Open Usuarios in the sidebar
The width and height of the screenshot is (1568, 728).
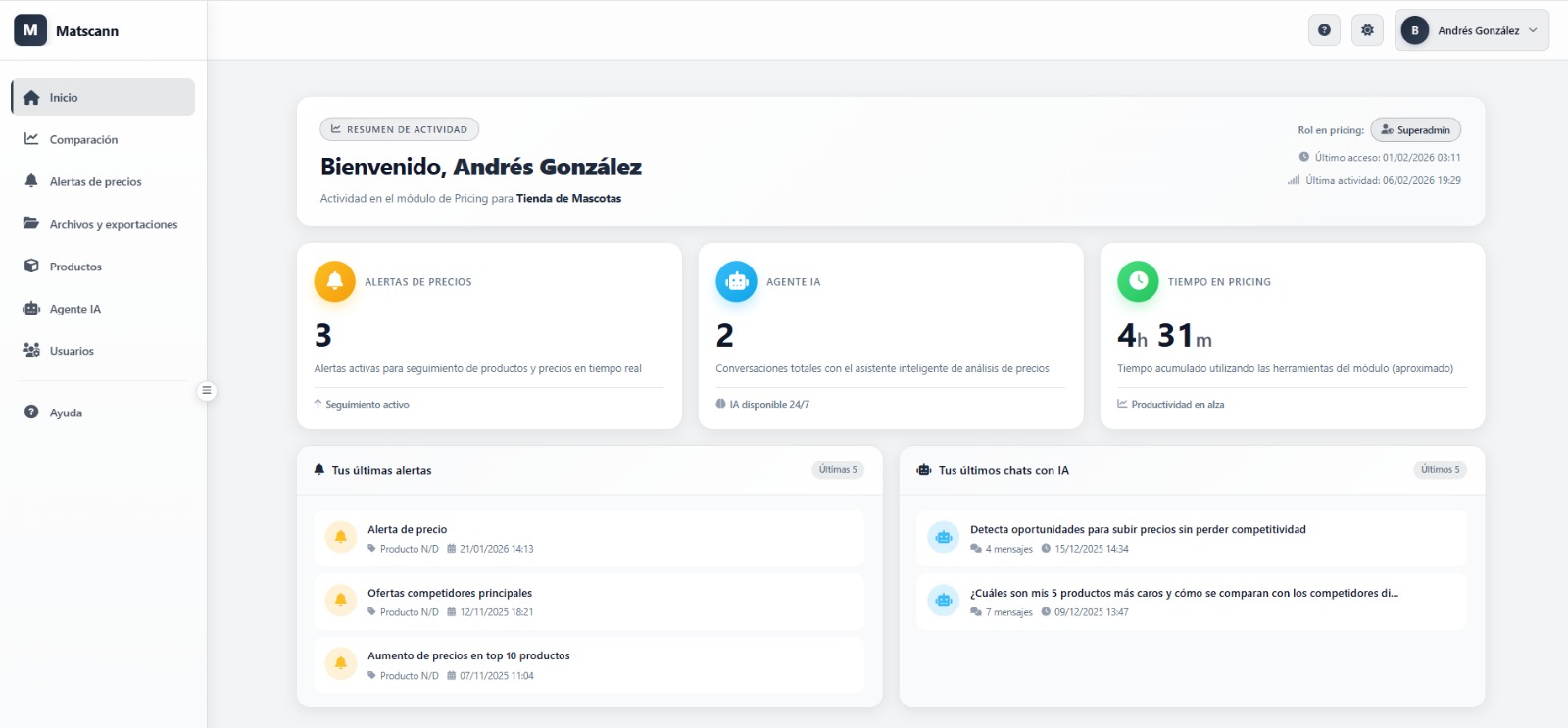[103, 351]
